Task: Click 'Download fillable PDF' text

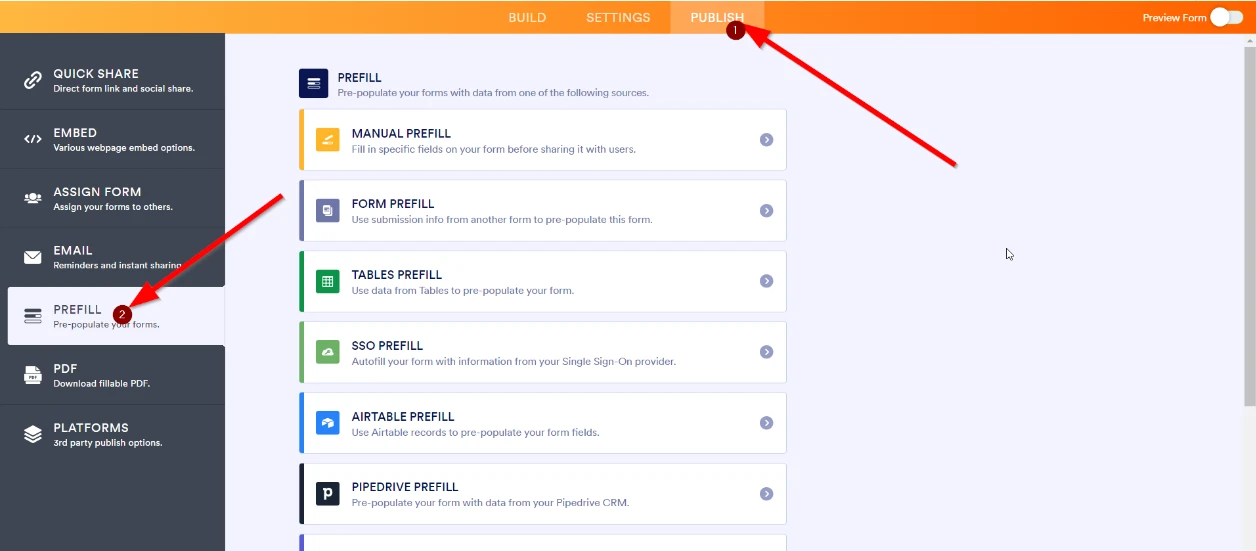Action: point(102,384)
